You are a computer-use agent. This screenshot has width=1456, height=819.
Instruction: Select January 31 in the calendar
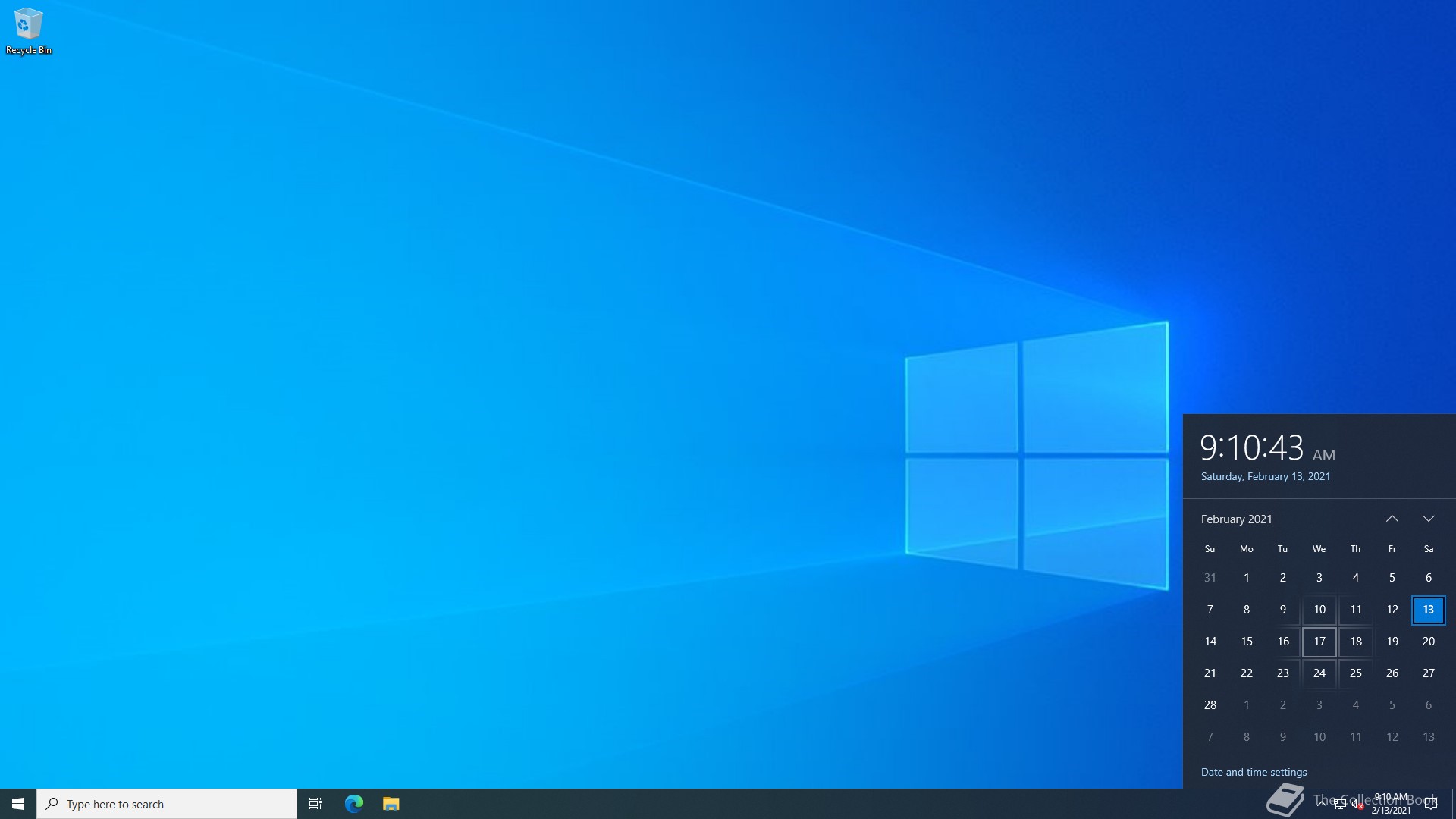(x=1210, y=578)
